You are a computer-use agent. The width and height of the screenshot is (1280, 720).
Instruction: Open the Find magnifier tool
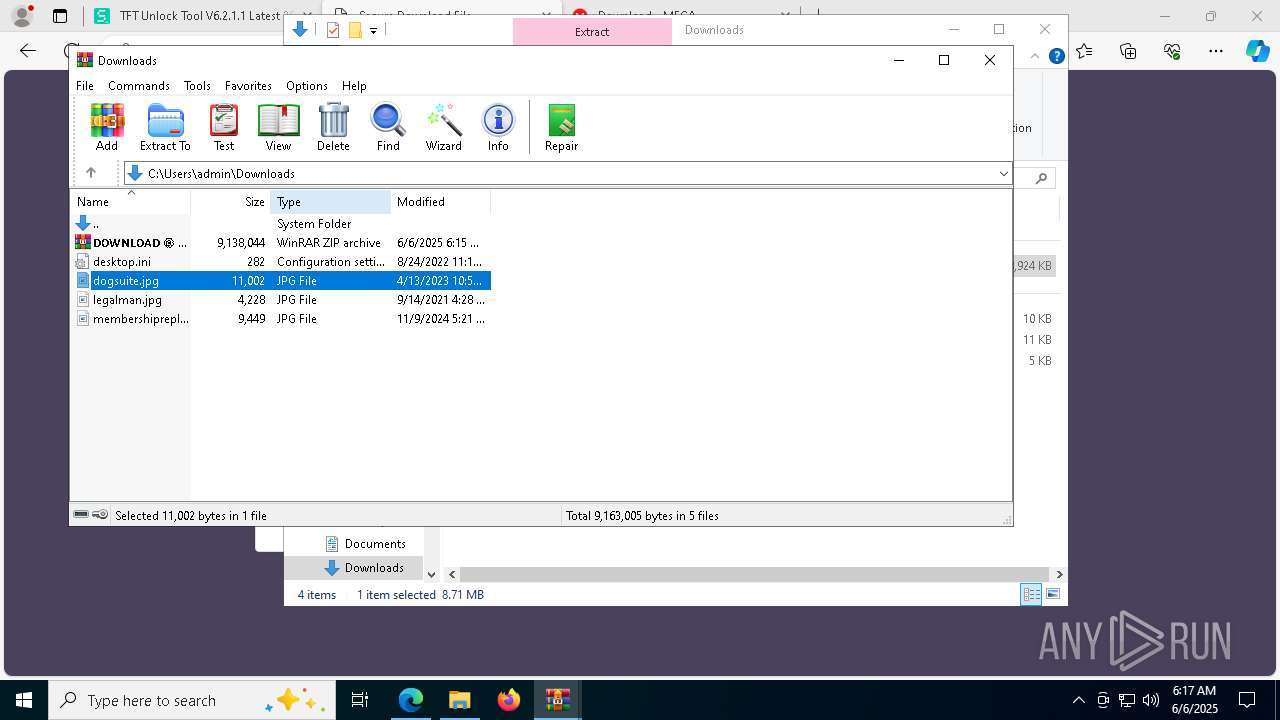click(x=388, y=127)
